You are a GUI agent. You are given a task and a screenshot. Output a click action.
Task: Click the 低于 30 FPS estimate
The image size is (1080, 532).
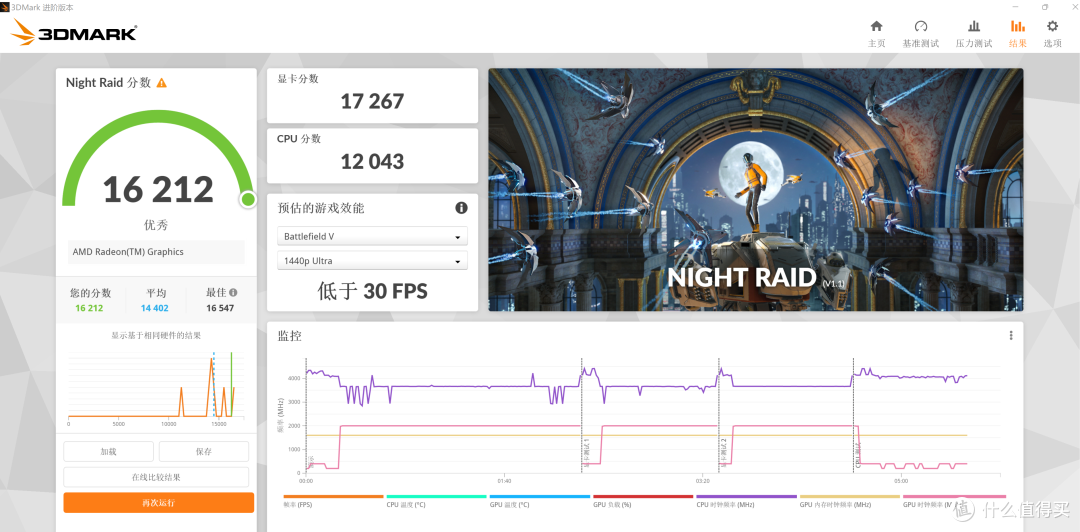[372, 291]
